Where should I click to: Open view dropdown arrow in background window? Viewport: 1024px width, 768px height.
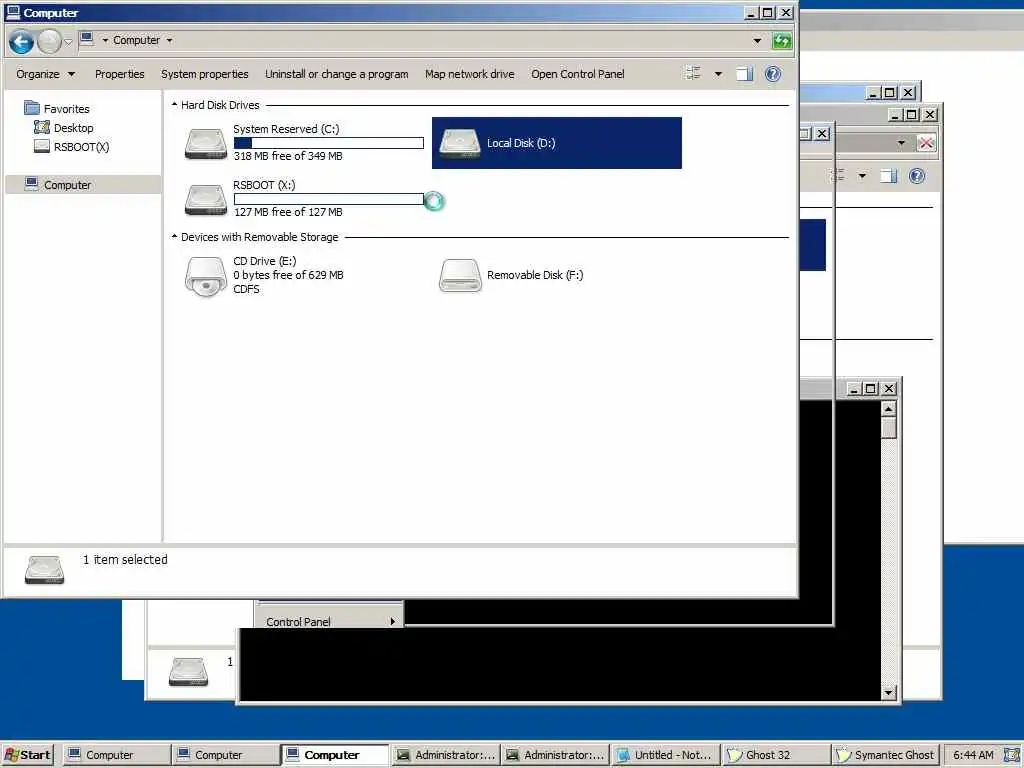pyautogui.click(x=863, y=176)
